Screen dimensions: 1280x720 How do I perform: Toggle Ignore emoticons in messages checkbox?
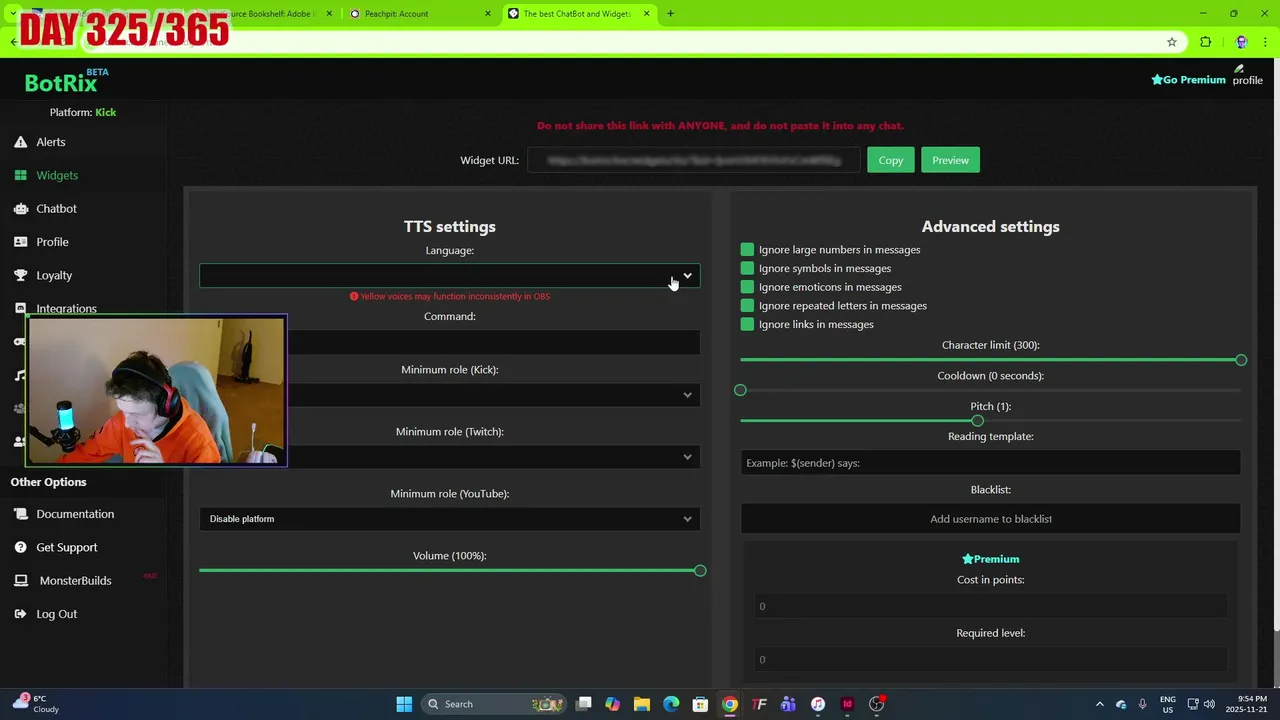click(747, 287)
